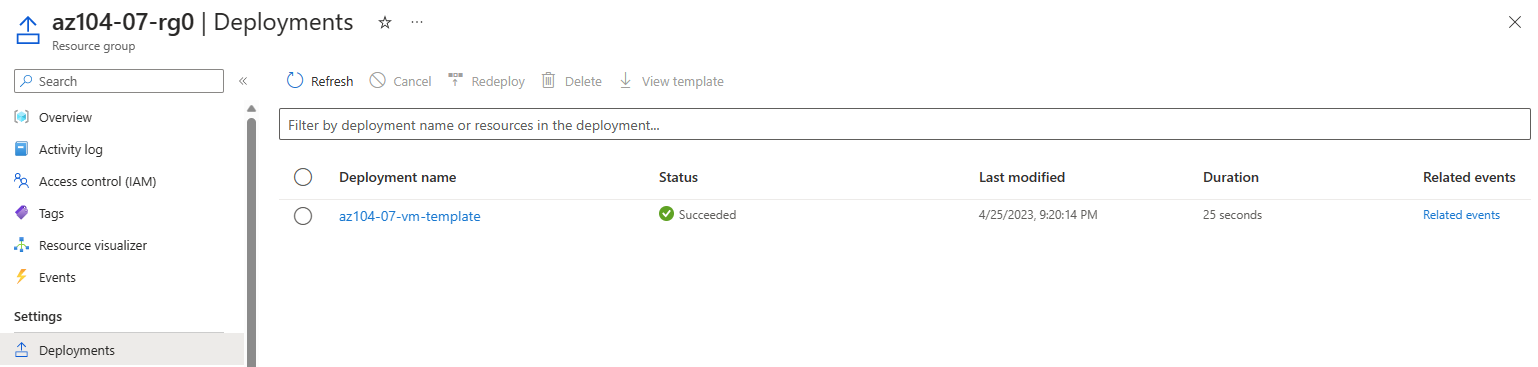Click the sidebar Search field

point(119,81)
